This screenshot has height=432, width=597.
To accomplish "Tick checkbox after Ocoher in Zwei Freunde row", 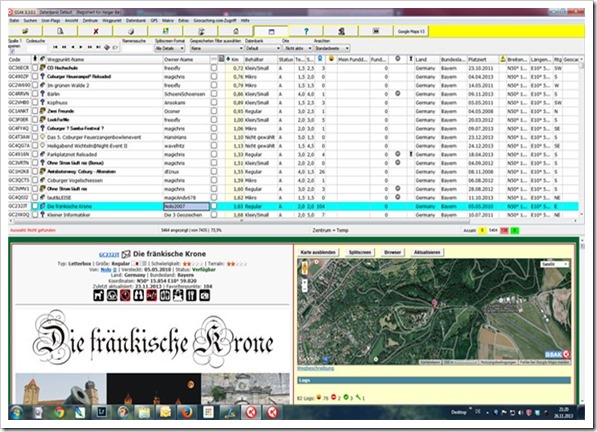I will point(214,111).
